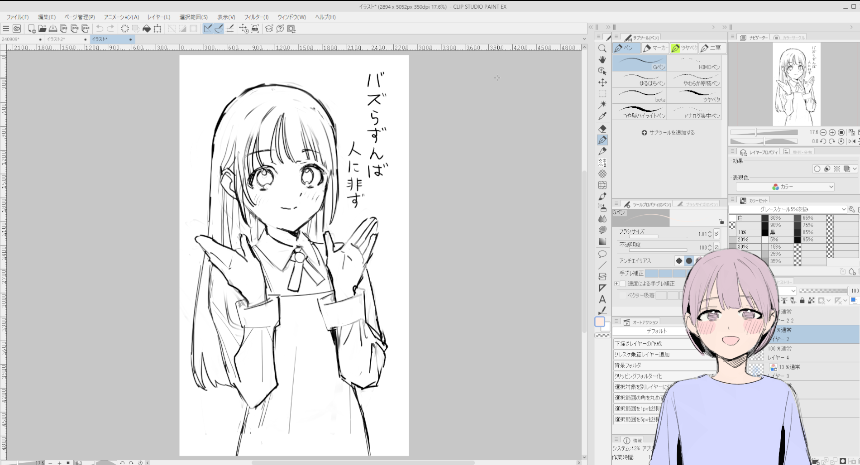Click the Open file folder icon
This screenshot has width=860, height=465.
click(x=42, y=29)
